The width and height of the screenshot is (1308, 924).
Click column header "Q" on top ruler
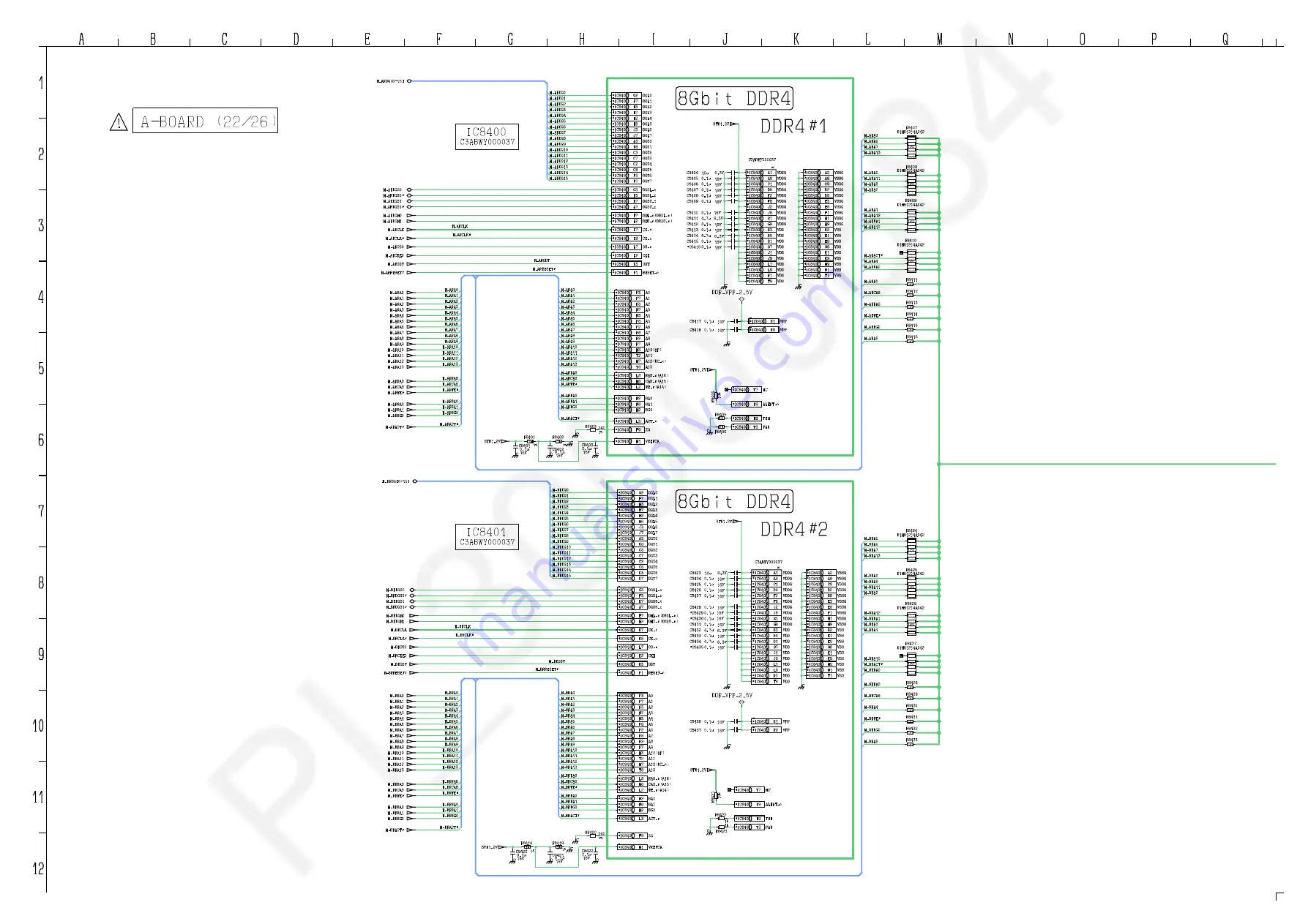tap(1225, 39)
